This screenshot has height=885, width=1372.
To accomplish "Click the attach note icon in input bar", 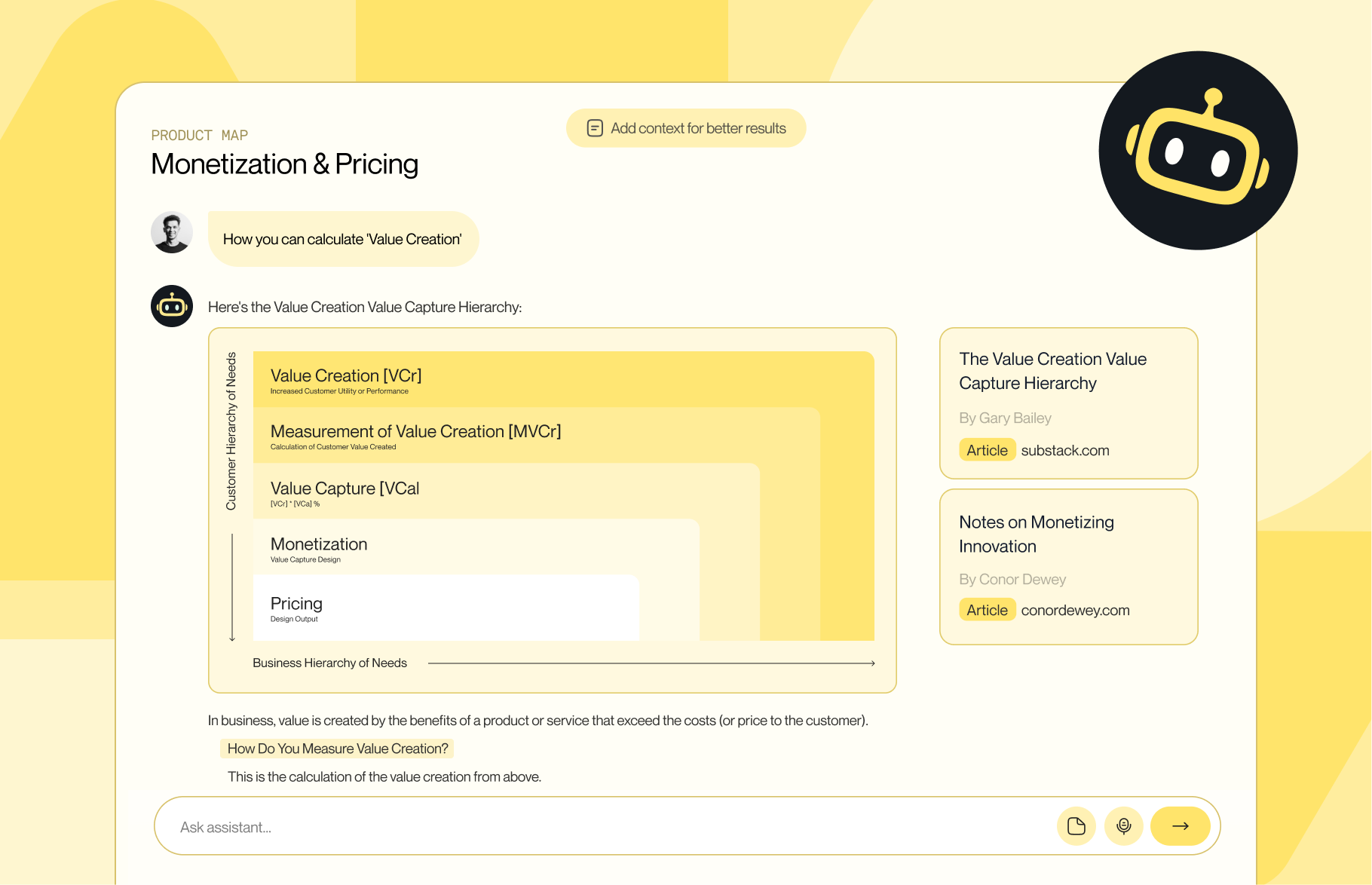I will pyautogui.click(x=1076, y=826).
